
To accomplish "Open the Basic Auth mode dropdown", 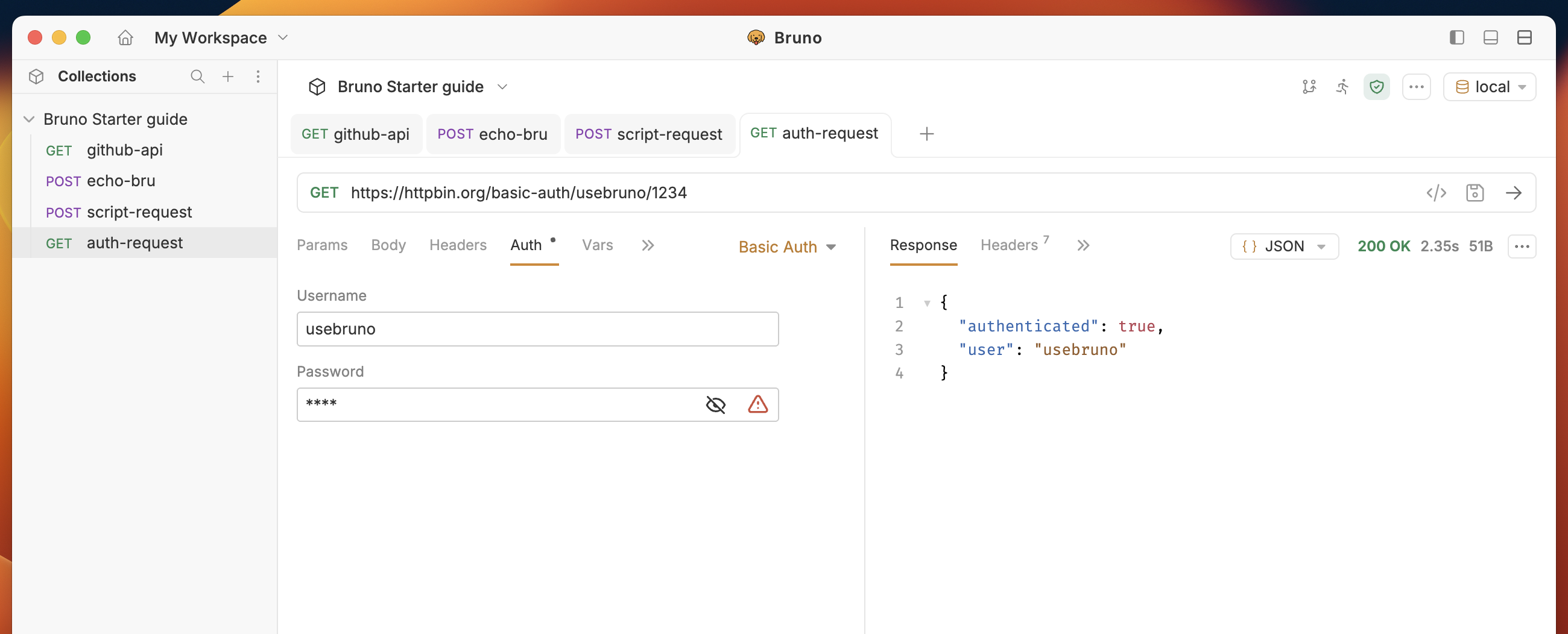I will 787,246.
